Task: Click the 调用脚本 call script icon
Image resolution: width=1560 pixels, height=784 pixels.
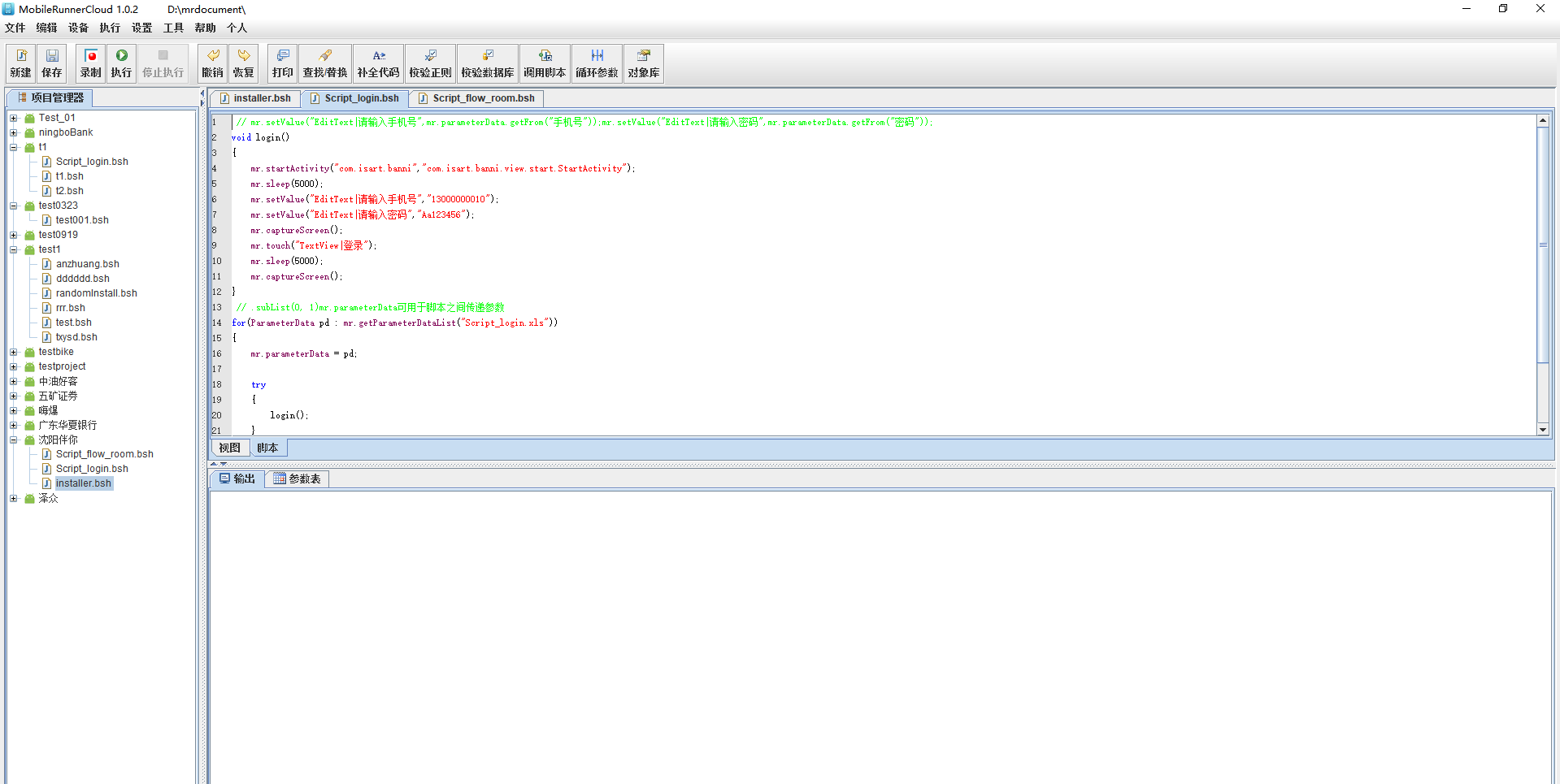Action: click(x=544, y=63)
